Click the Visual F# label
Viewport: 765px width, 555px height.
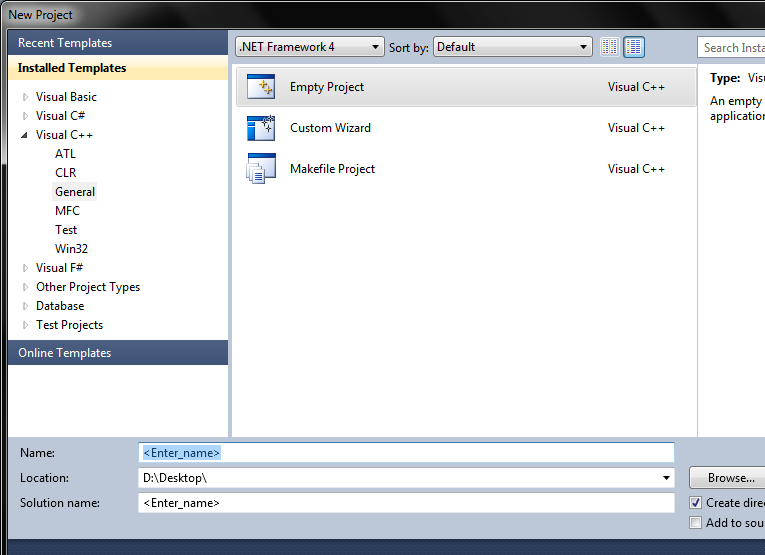point(60,268)
